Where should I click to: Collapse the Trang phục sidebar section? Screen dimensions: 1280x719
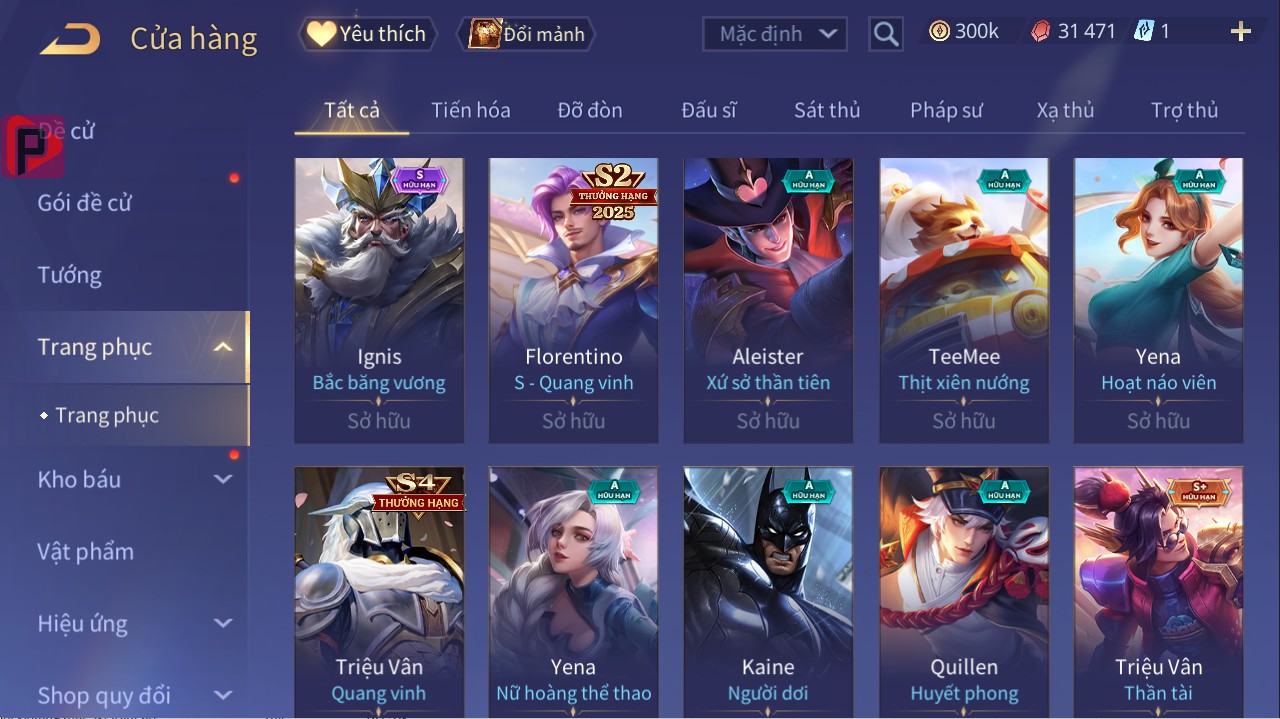[x=223, y=347]
